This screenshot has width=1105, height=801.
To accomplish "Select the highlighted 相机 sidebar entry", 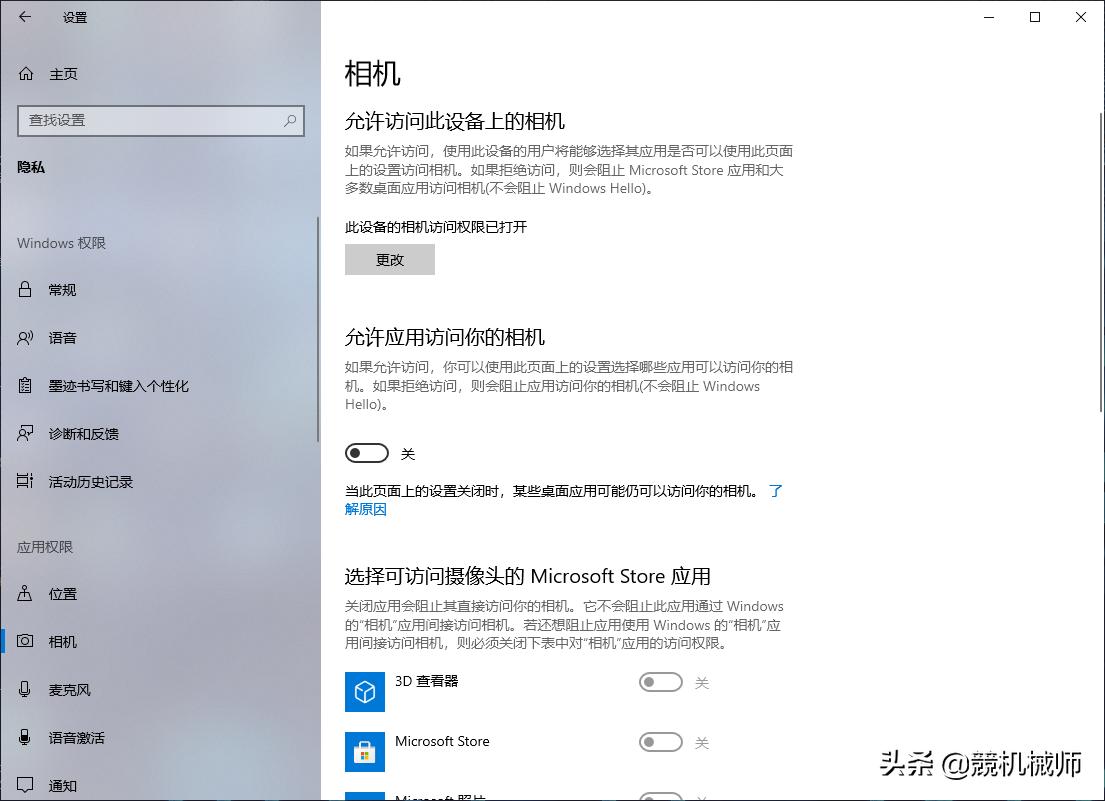I will pyautogui.click(x=24, y=641).
